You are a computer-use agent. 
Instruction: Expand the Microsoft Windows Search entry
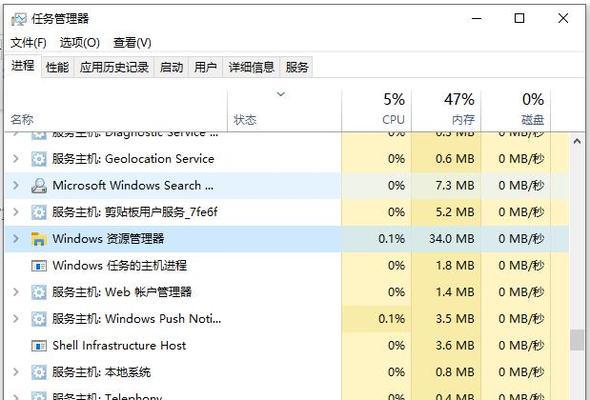coord(15,185)
